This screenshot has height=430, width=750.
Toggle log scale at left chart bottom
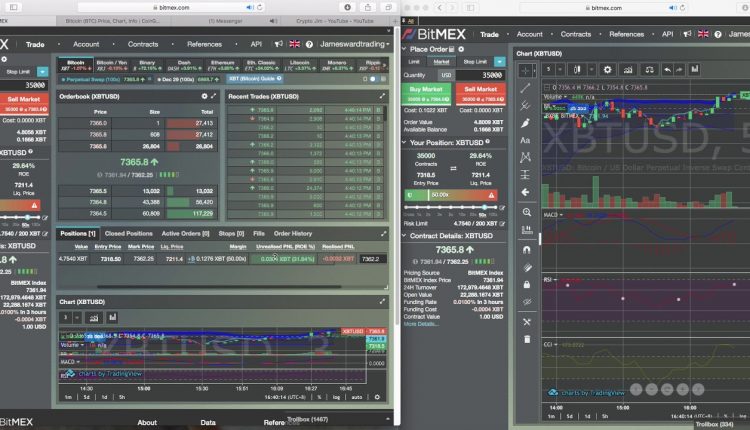[x=336, y=397]
